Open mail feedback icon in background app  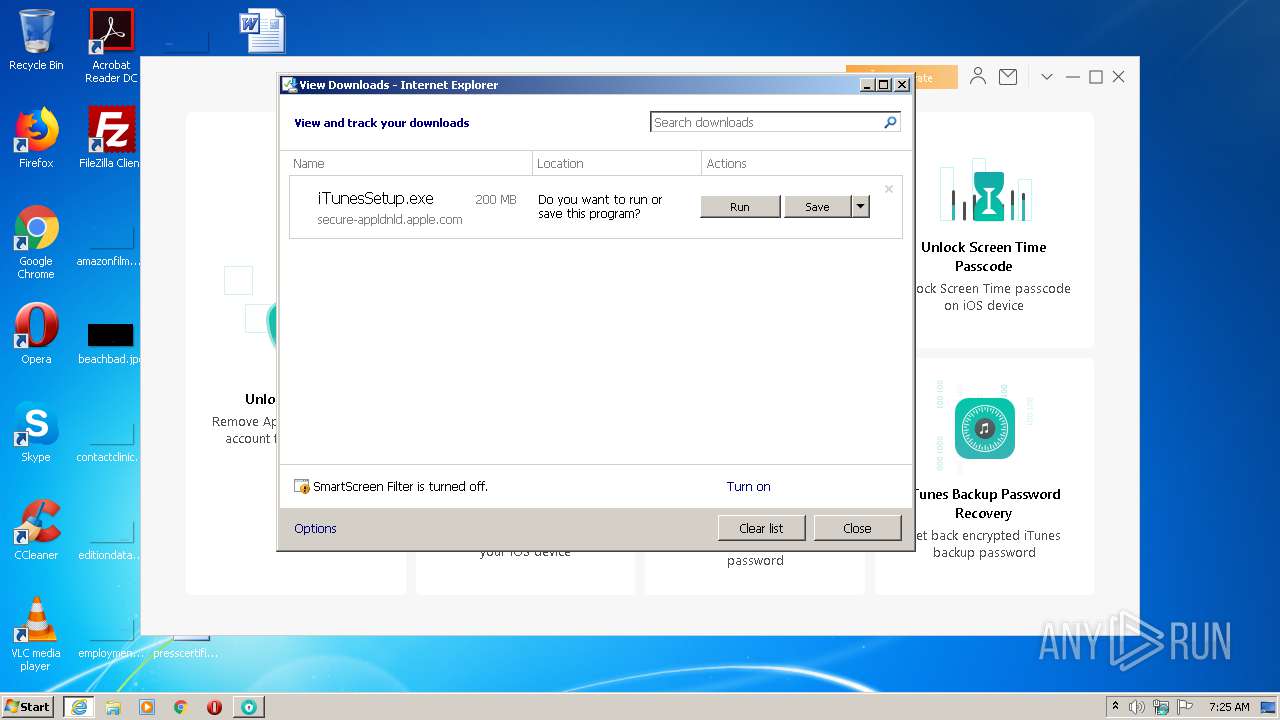(x=1008, y=76)
